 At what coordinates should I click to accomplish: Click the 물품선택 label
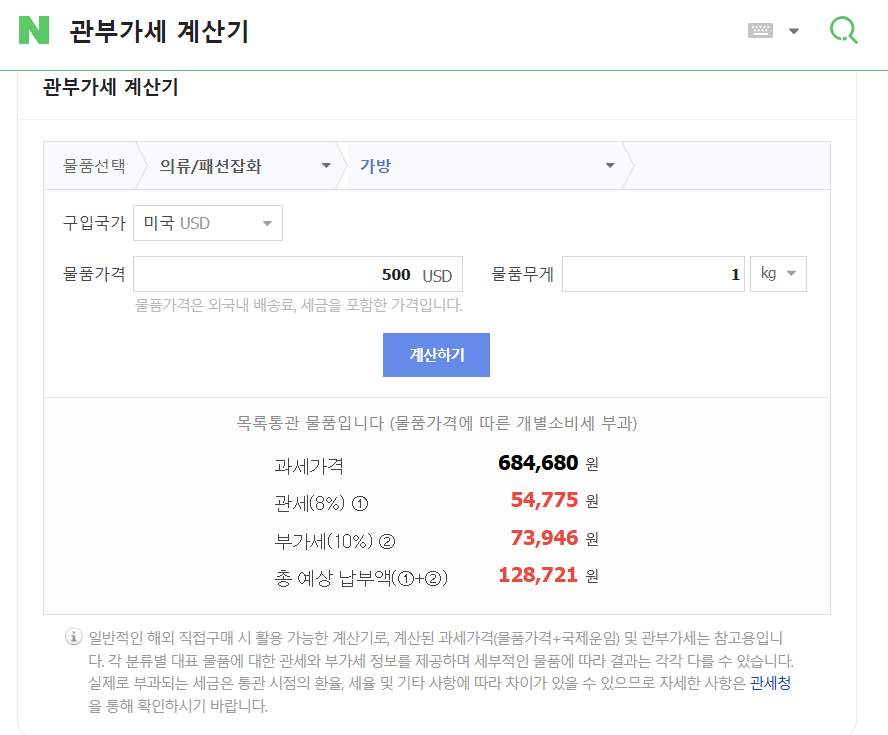[x=94, y=166]
